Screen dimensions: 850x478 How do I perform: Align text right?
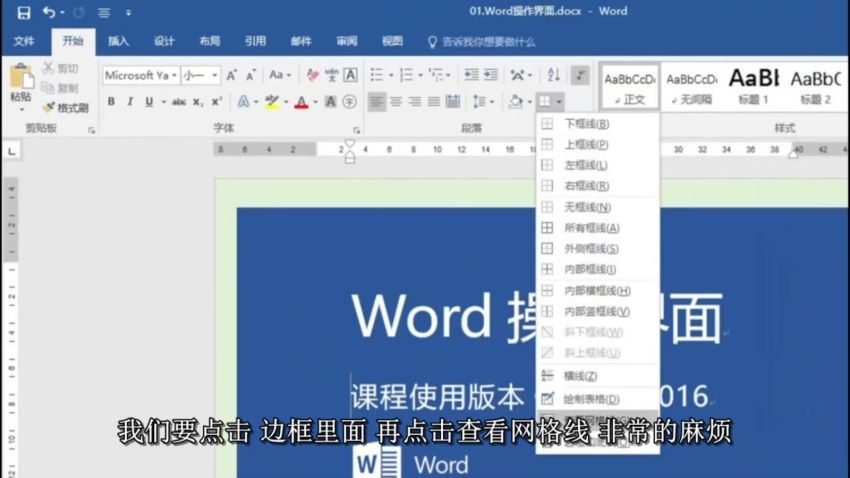coord(415,101)
